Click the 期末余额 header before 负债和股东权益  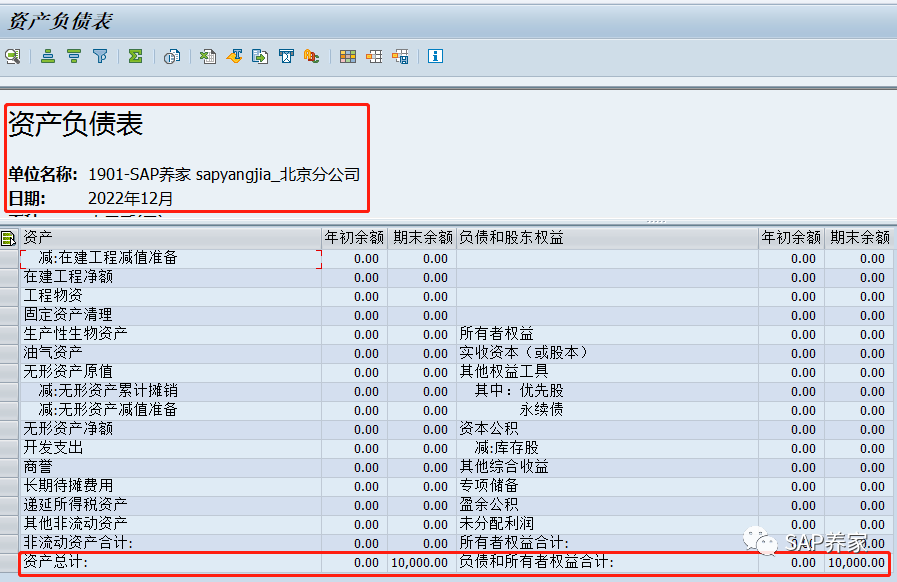(x=422, y=237)
